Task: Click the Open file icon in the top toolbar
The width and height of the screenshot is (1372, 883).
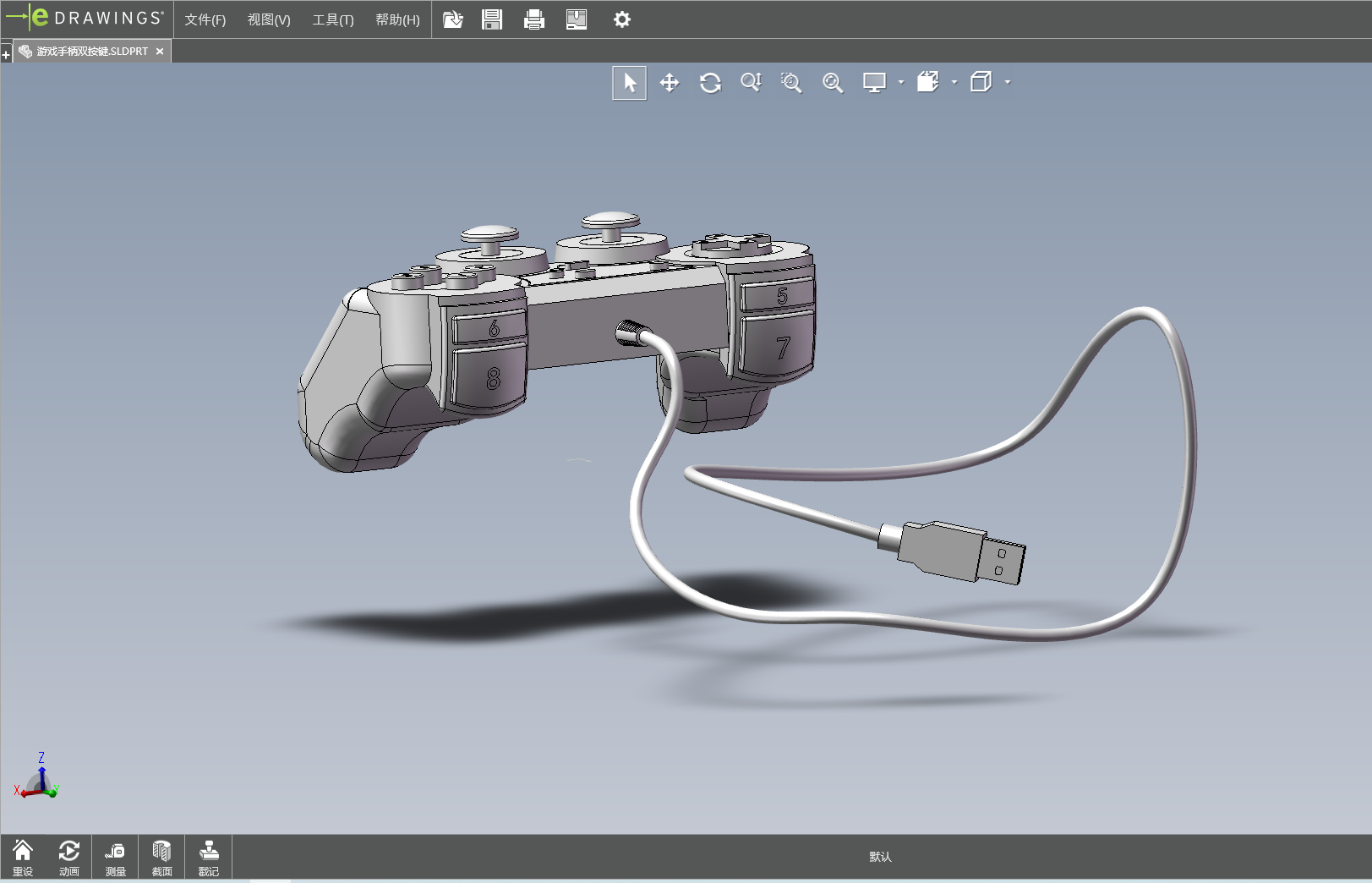Action: coord(453,19)
